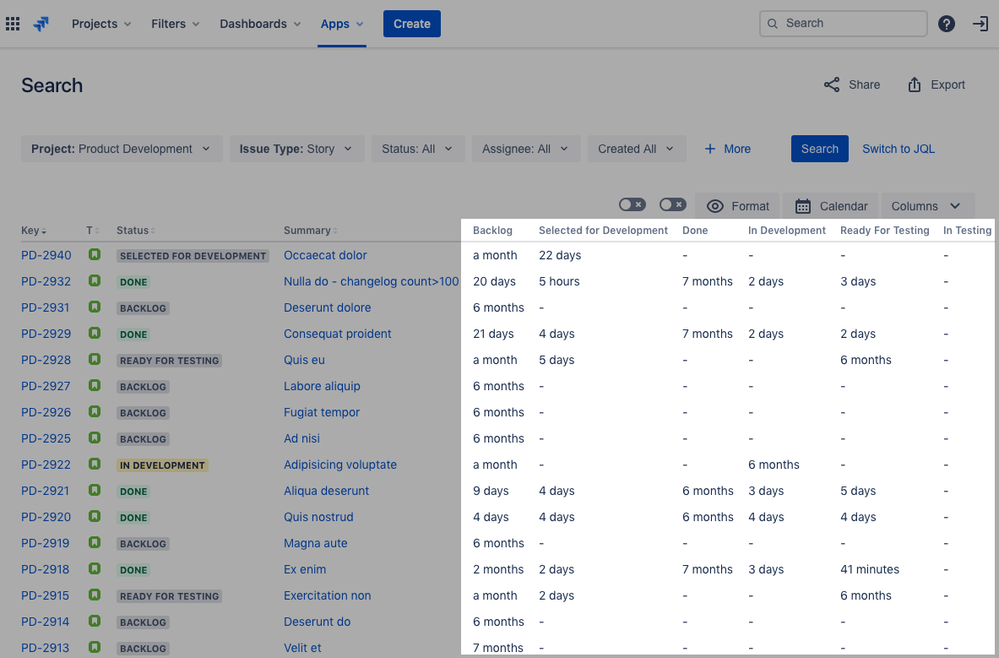Click the Ready For Testing column header
The image size is (999, 658).
(884, 231)
